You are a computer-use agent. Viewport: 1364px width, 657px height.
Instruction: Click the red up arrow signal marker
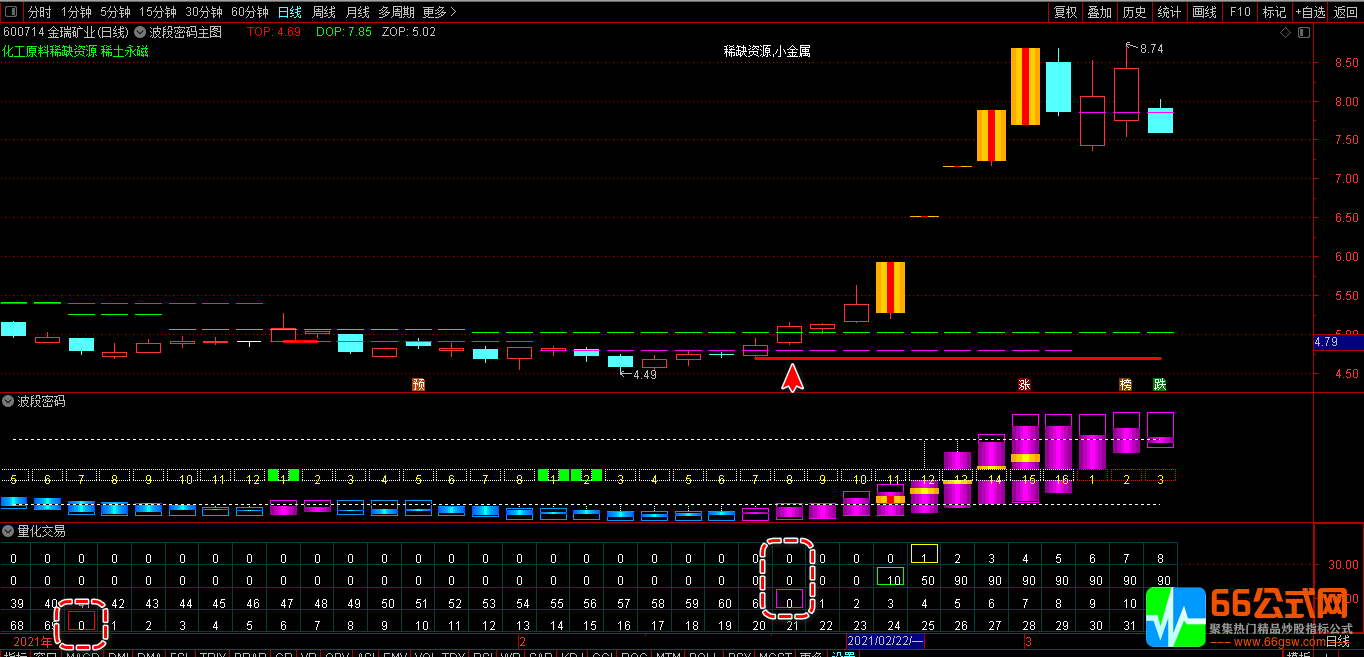792,377
